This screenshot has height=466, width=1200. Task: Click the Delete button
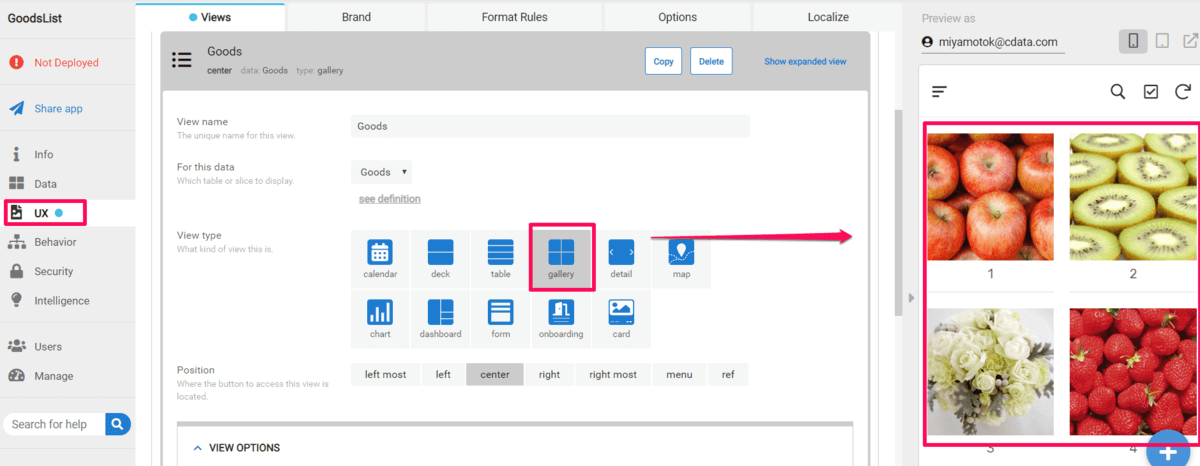click(711, 61)
